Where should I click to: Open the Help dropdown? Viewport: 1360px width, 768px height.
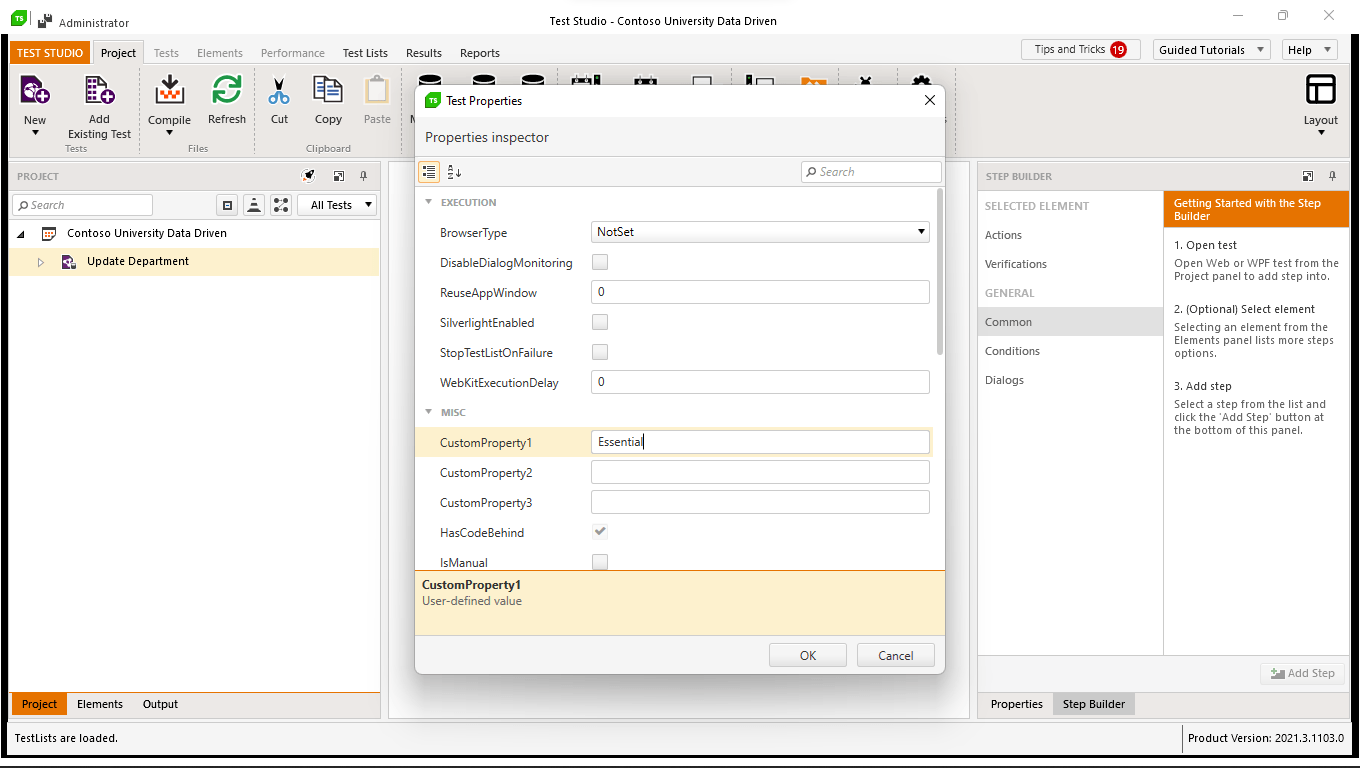pos(1309,50)
